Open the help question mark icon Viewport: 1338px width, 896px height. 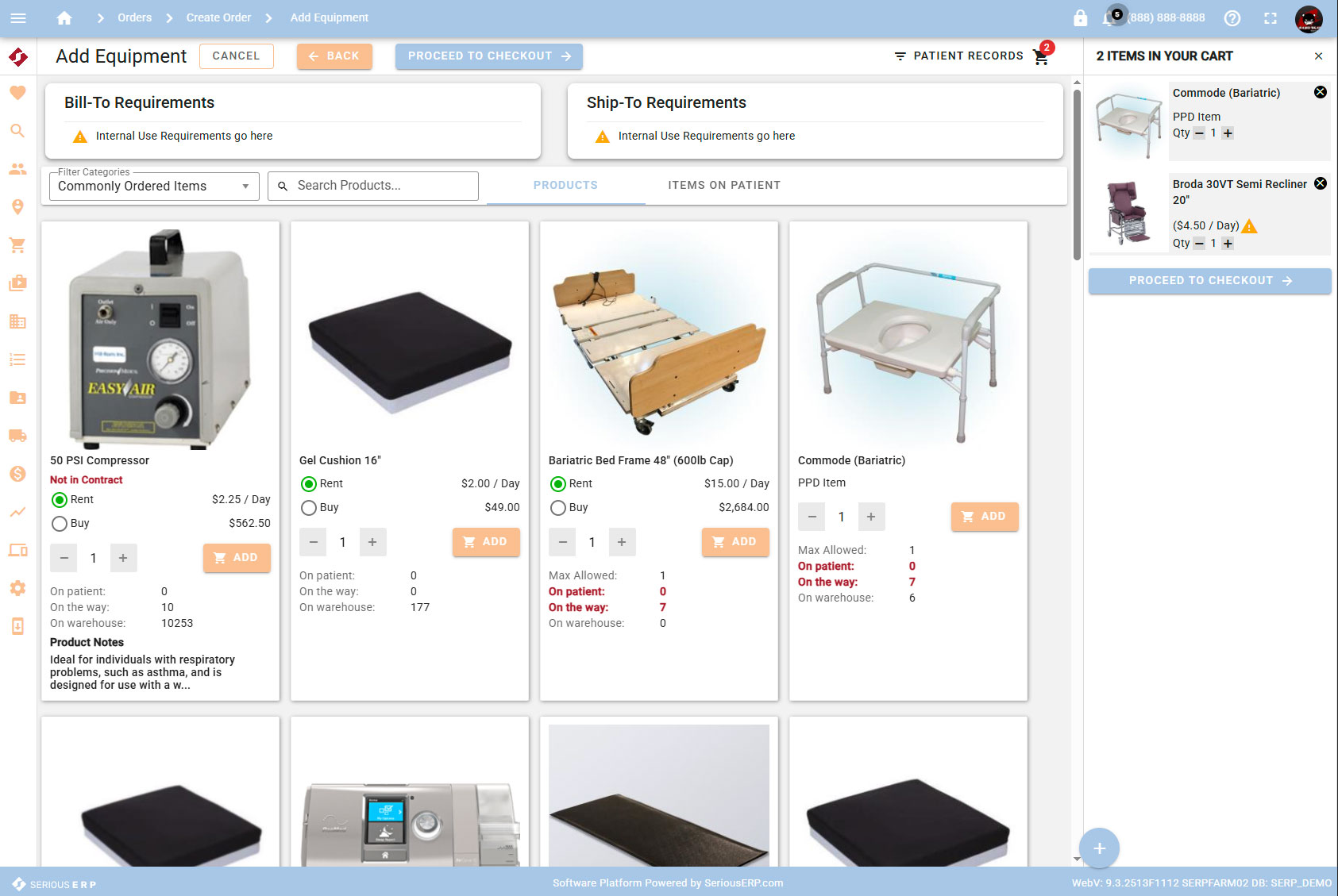click(1232, 17)
